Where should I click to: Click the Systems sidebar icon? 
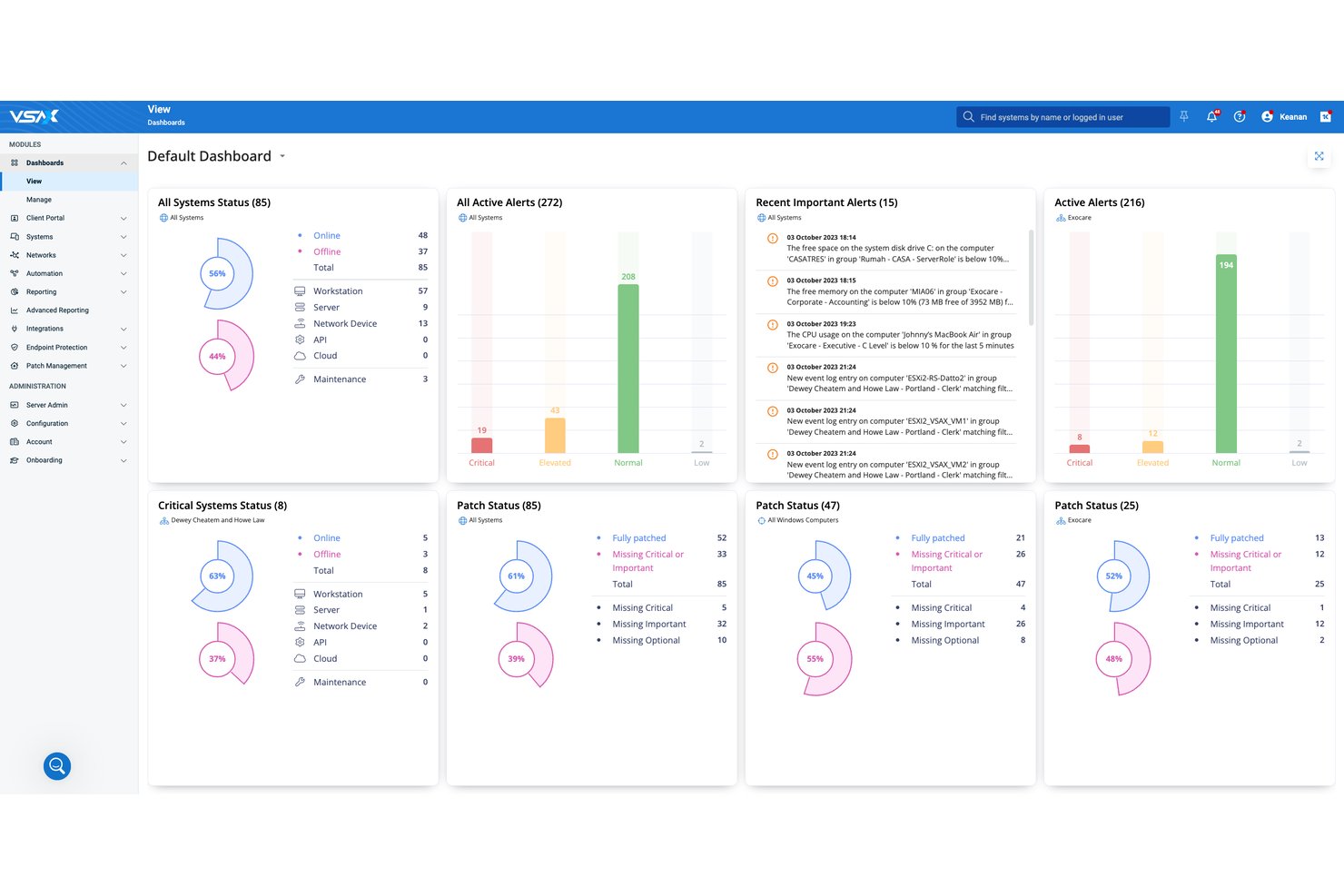click(15, 237)
